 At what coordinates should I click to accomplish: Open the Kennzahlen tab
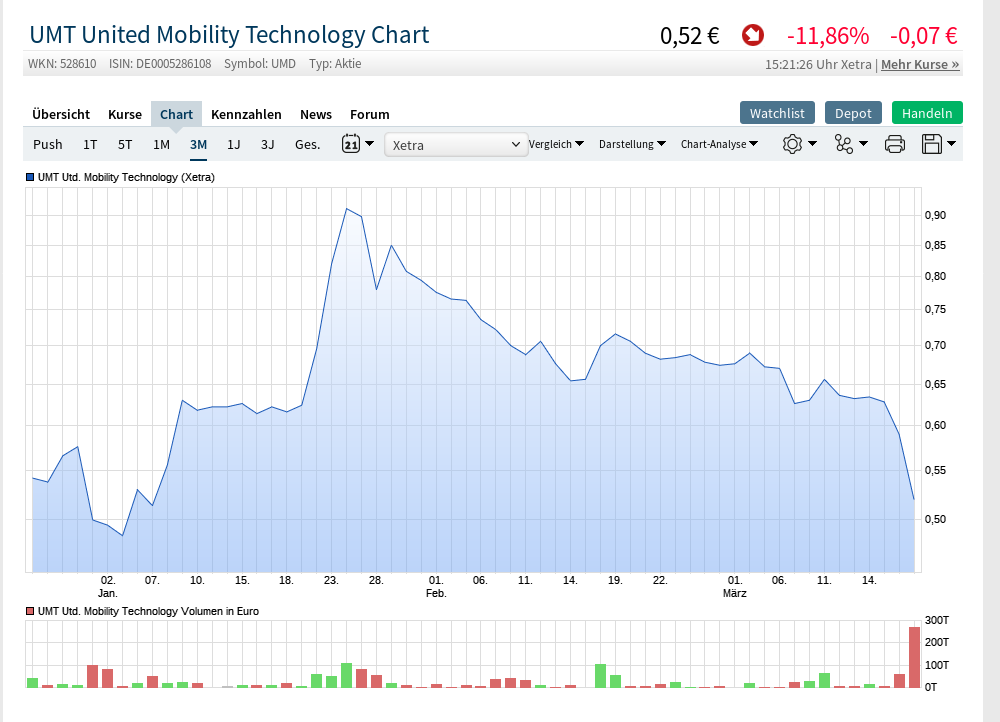pyautogui.click(x=246, y=114)
